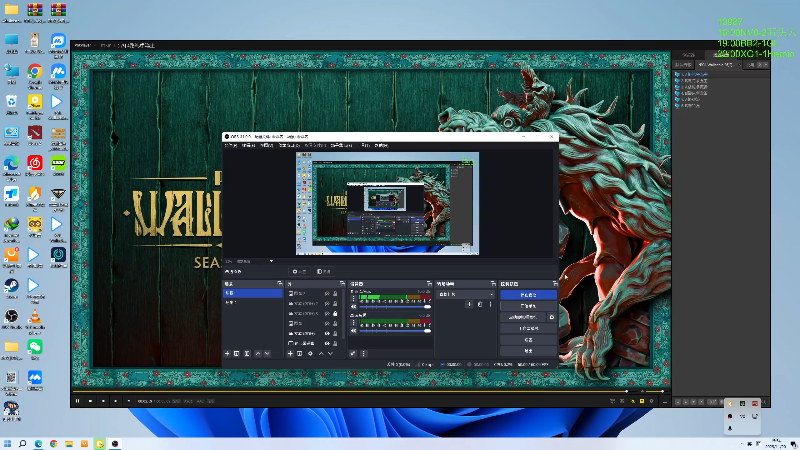Viewport: 800px width, 450px height.
Task: Open scene filters icon in Scenes dock
Action: tap(247, 354)
